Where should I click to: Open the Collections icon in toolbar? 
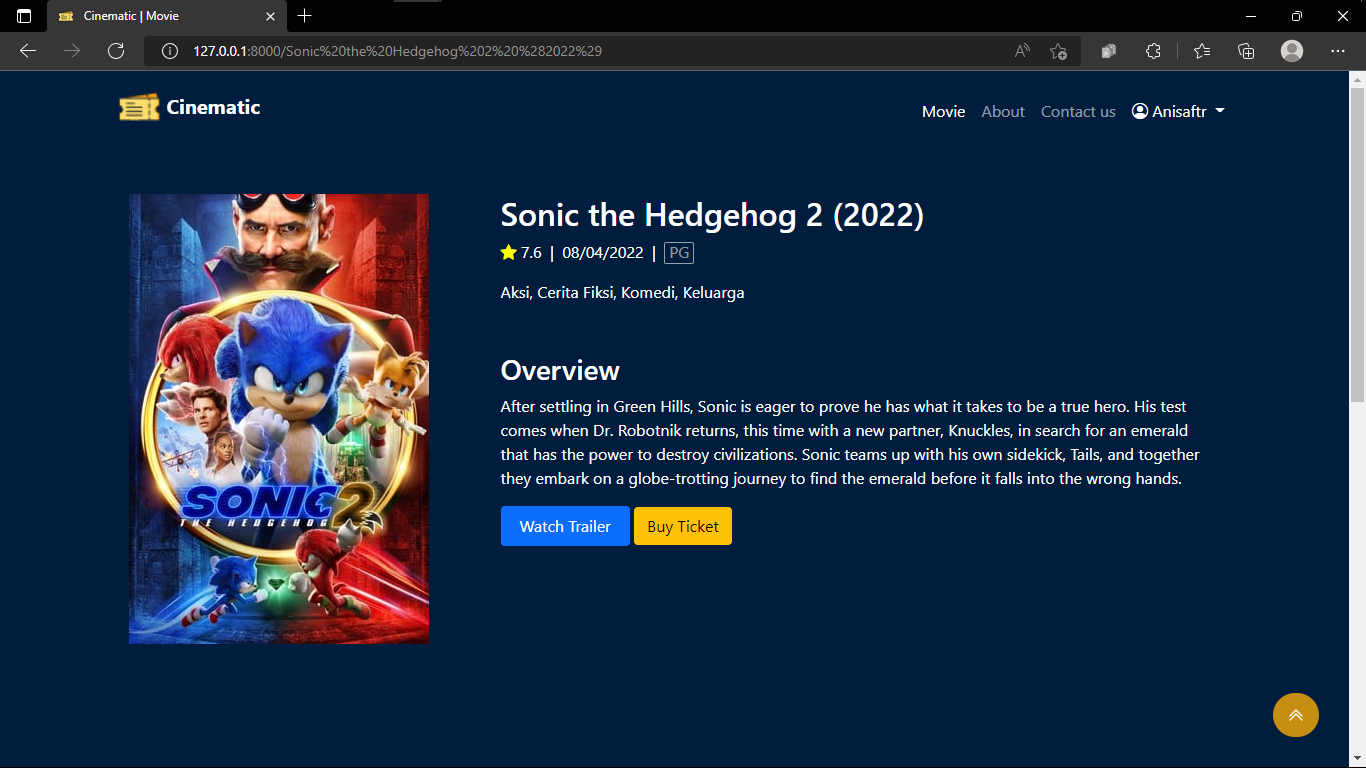1246,51
